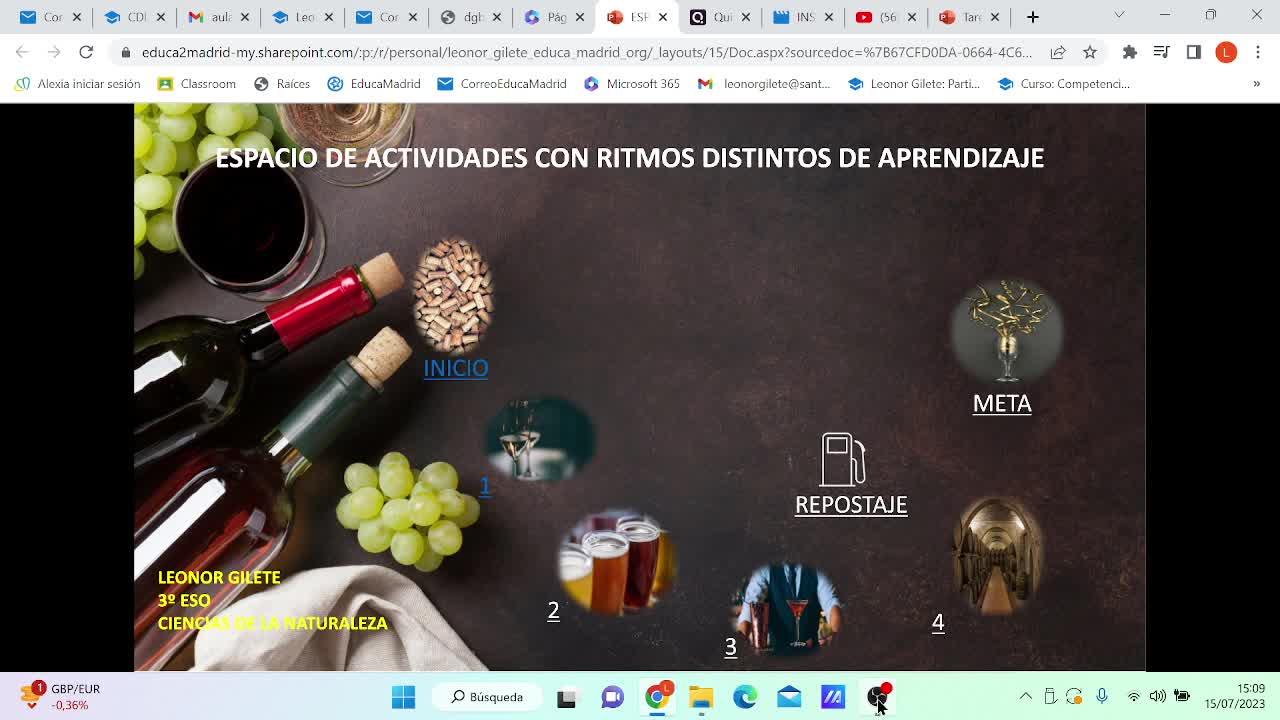This screenshot has height=720, width=1280.
Task: Click the wine cellar tunnel image
Action: tap(997, 556)
